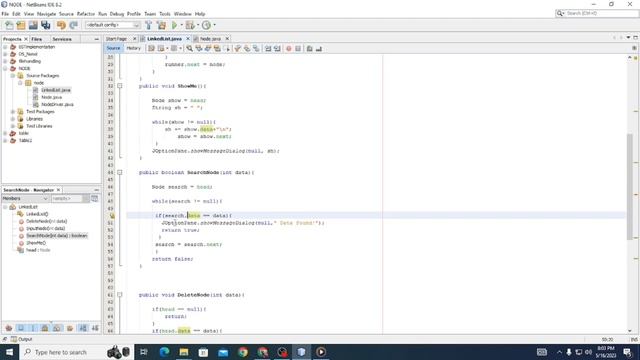Toggle Show Non-Public Members in Navigator
Viewport: 640px width, 360px height.
point(45,328)
